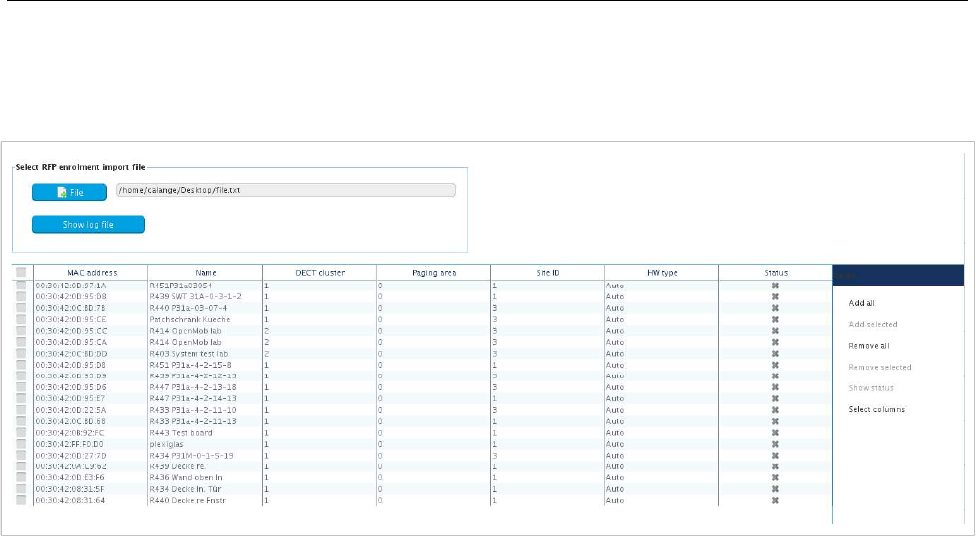Viewport: 976px width, 536px height.
Task: Click HW type Auto in plexiglas row
Action: (x=615, y=444)
